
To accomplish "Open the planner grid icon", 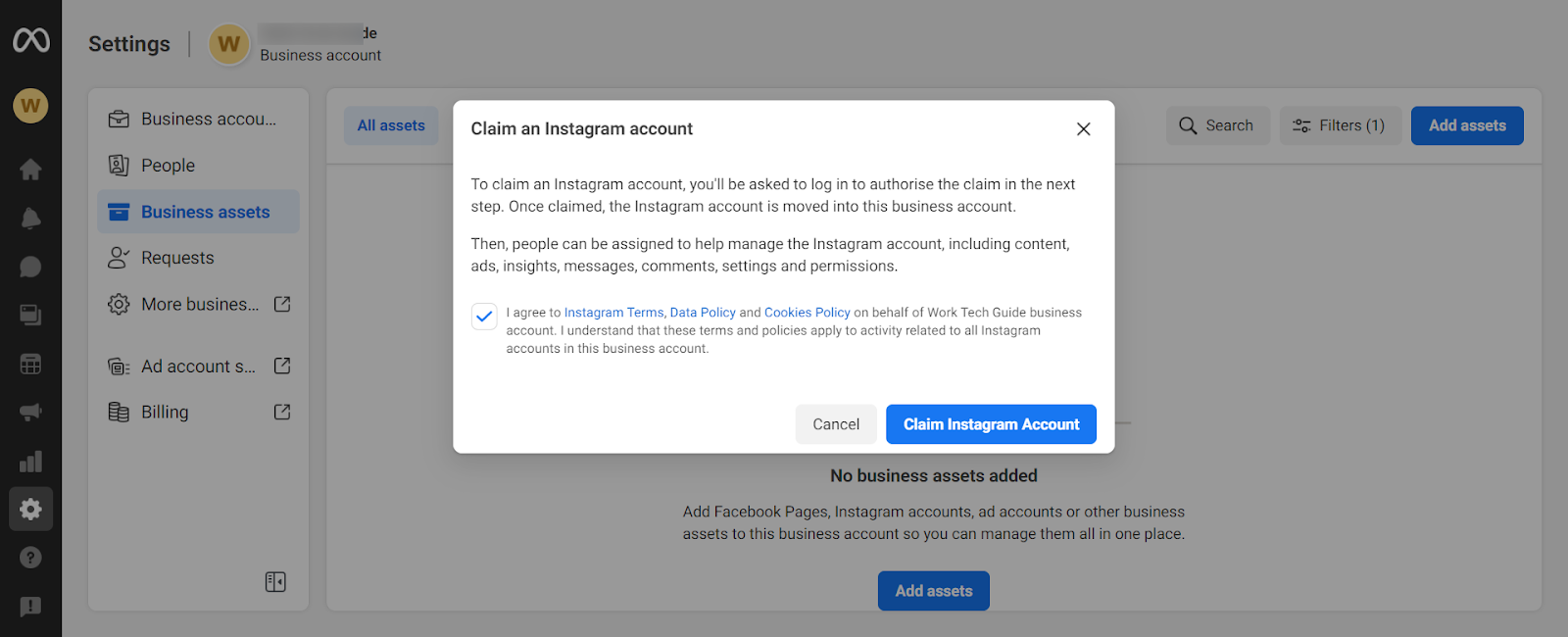I will 30,364.
